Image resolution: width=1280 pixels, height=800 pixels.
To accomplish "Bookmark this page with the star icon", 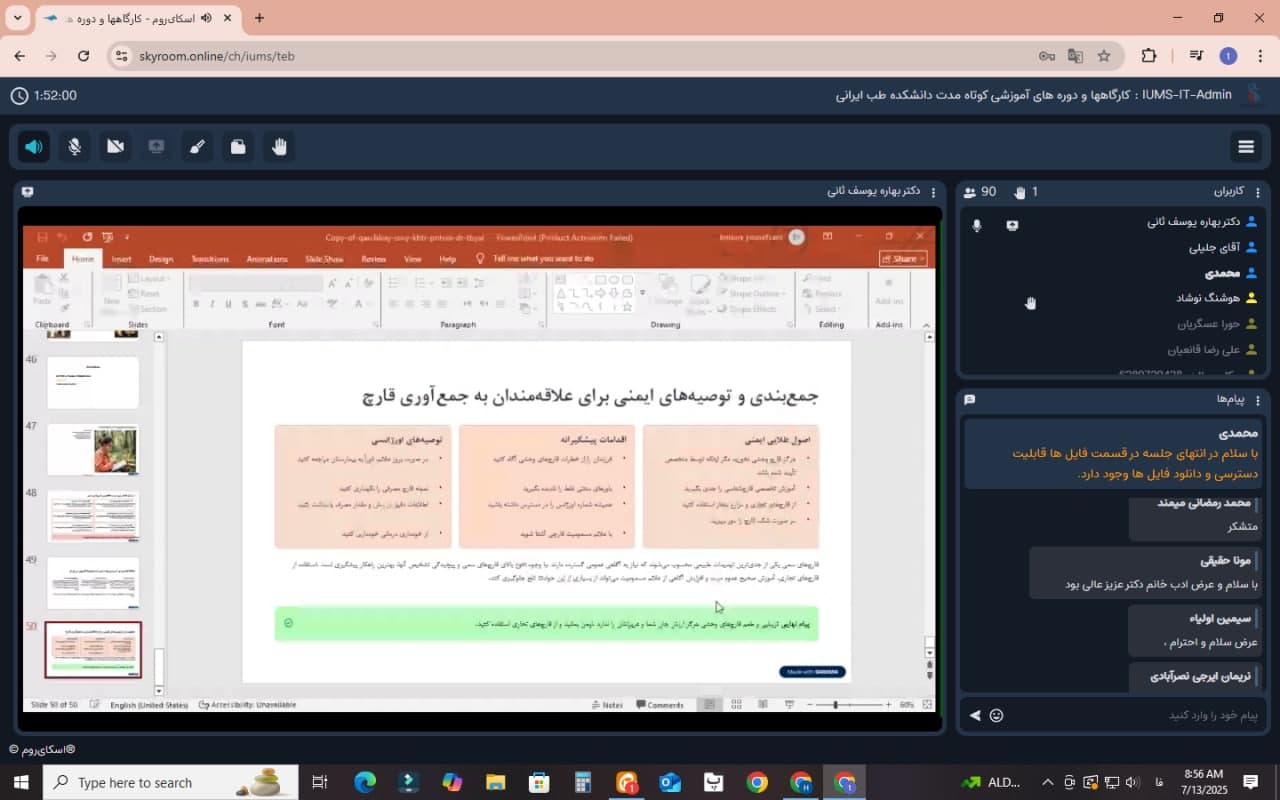I will point(1104,56).
